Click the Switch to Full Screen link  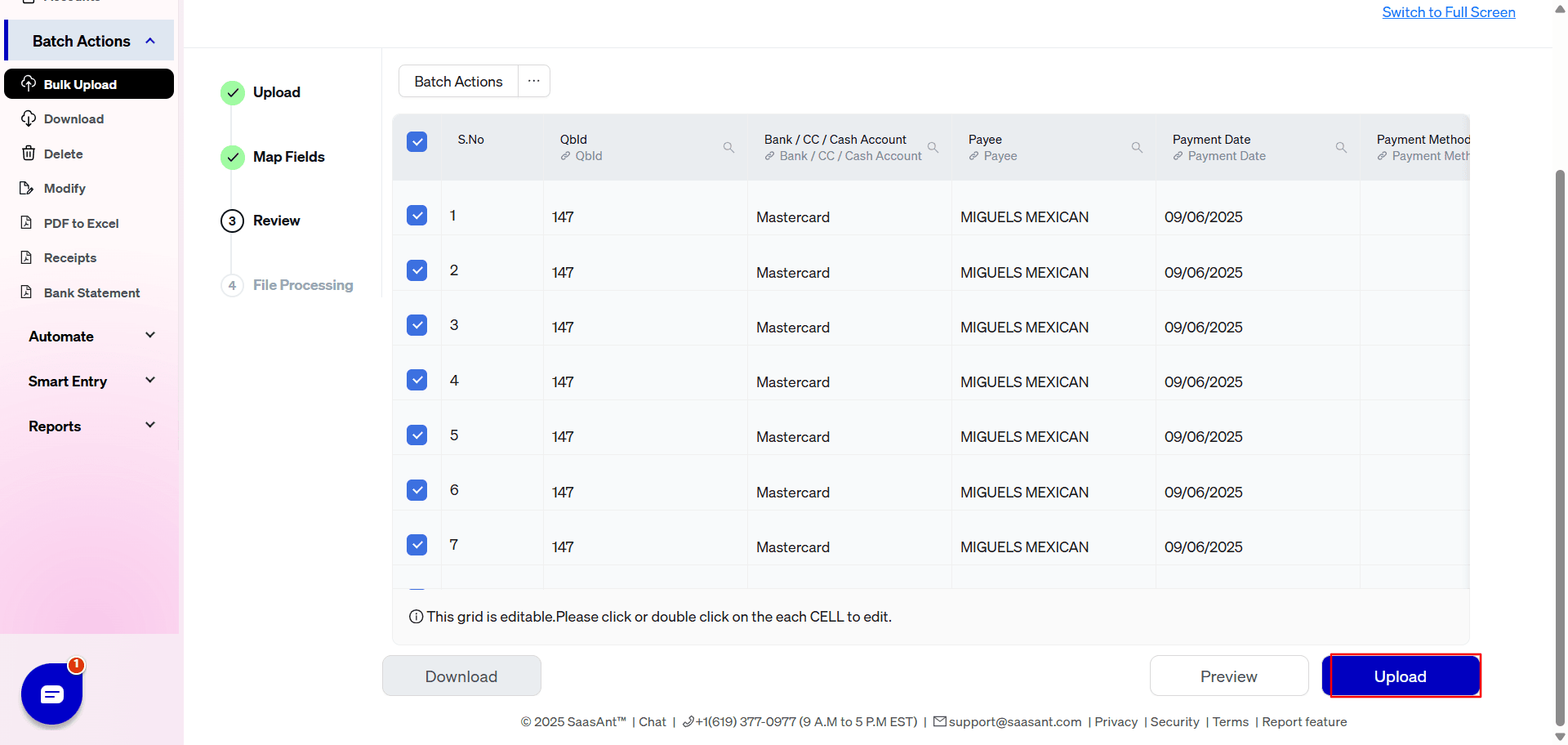coord(1449,12)
